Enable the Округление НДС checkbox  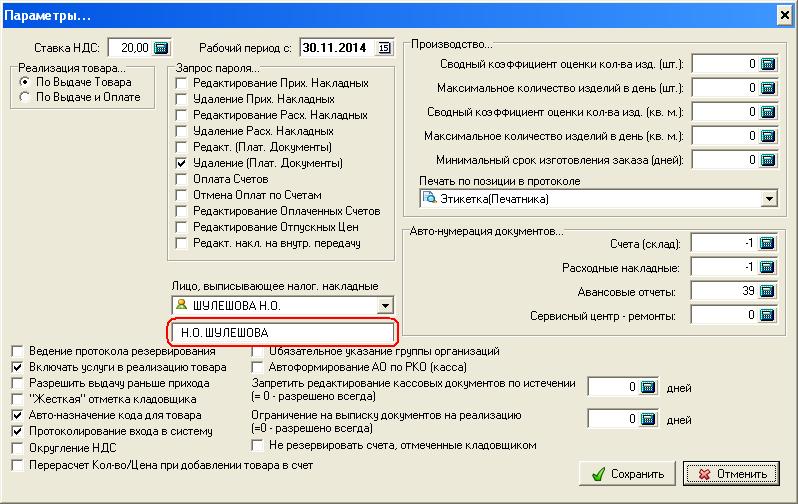click(17, 448)
